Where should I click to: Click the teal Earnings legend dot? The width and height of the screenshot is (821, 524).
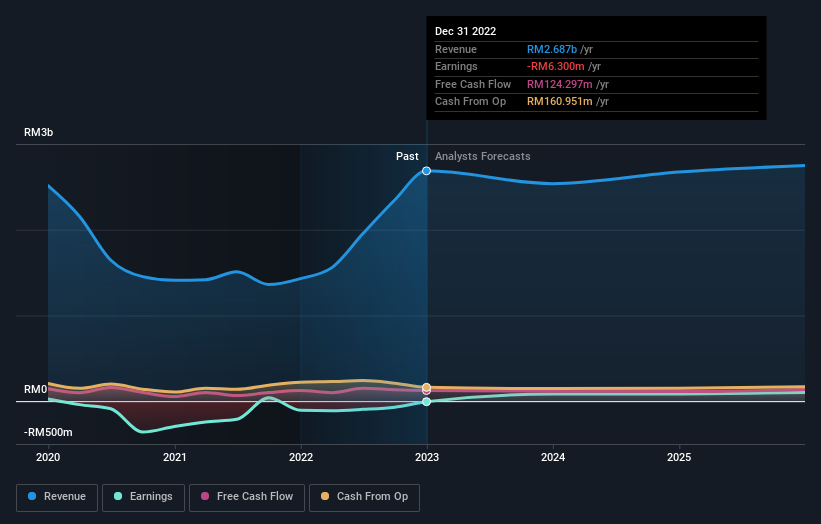pyautogui.click(x=118, y=496)
